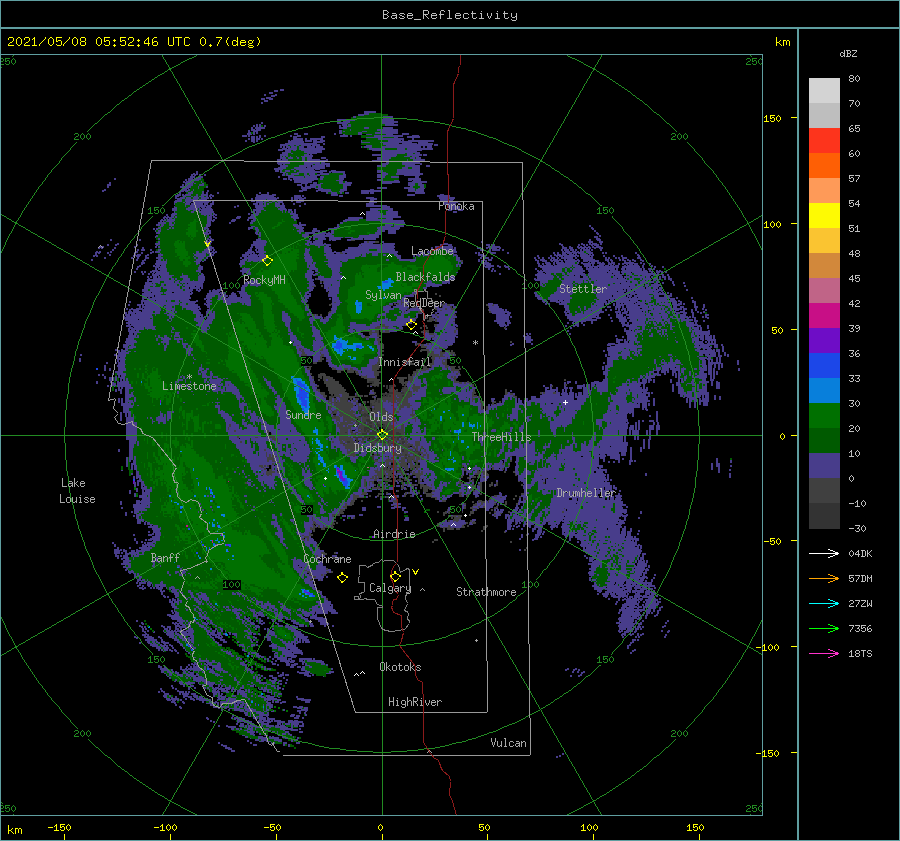Click the yellow diamond marker below RedDeer
Screen dimensions: 900x841
pyautogui.click(x=412, y=325)
